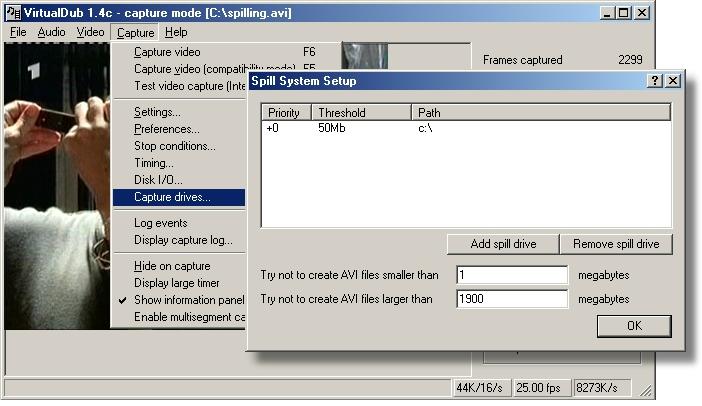Image resolution: width=702 pixels, height=406 pixels.
Task: Toggle Hide on capture option
Action: [172, 266]
